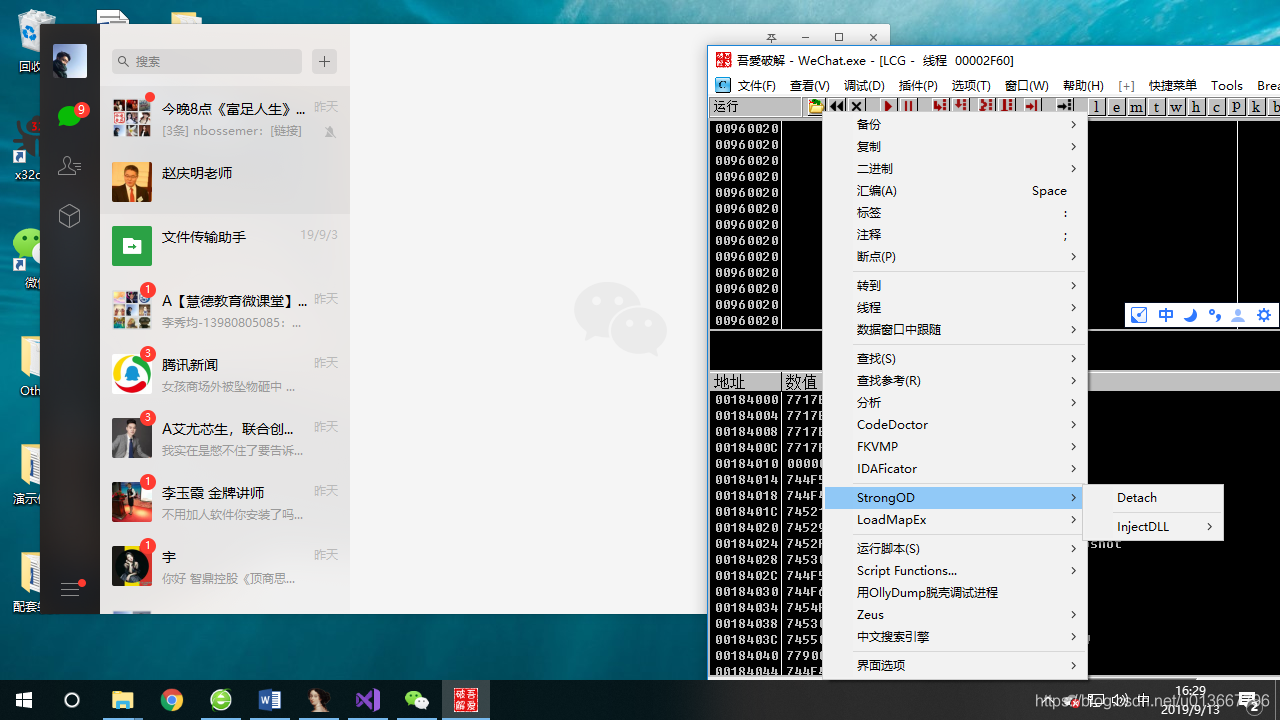The image size is (1280, 720).
Task: Click the open file icon in OllyDbg toolbar
Action: (816, 106)
